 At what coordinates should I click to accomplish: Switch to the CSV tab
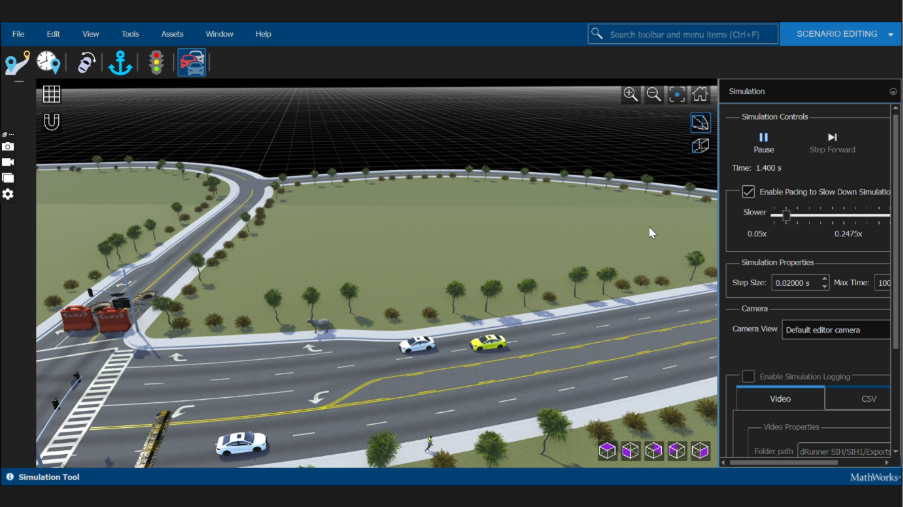point(868,399)
